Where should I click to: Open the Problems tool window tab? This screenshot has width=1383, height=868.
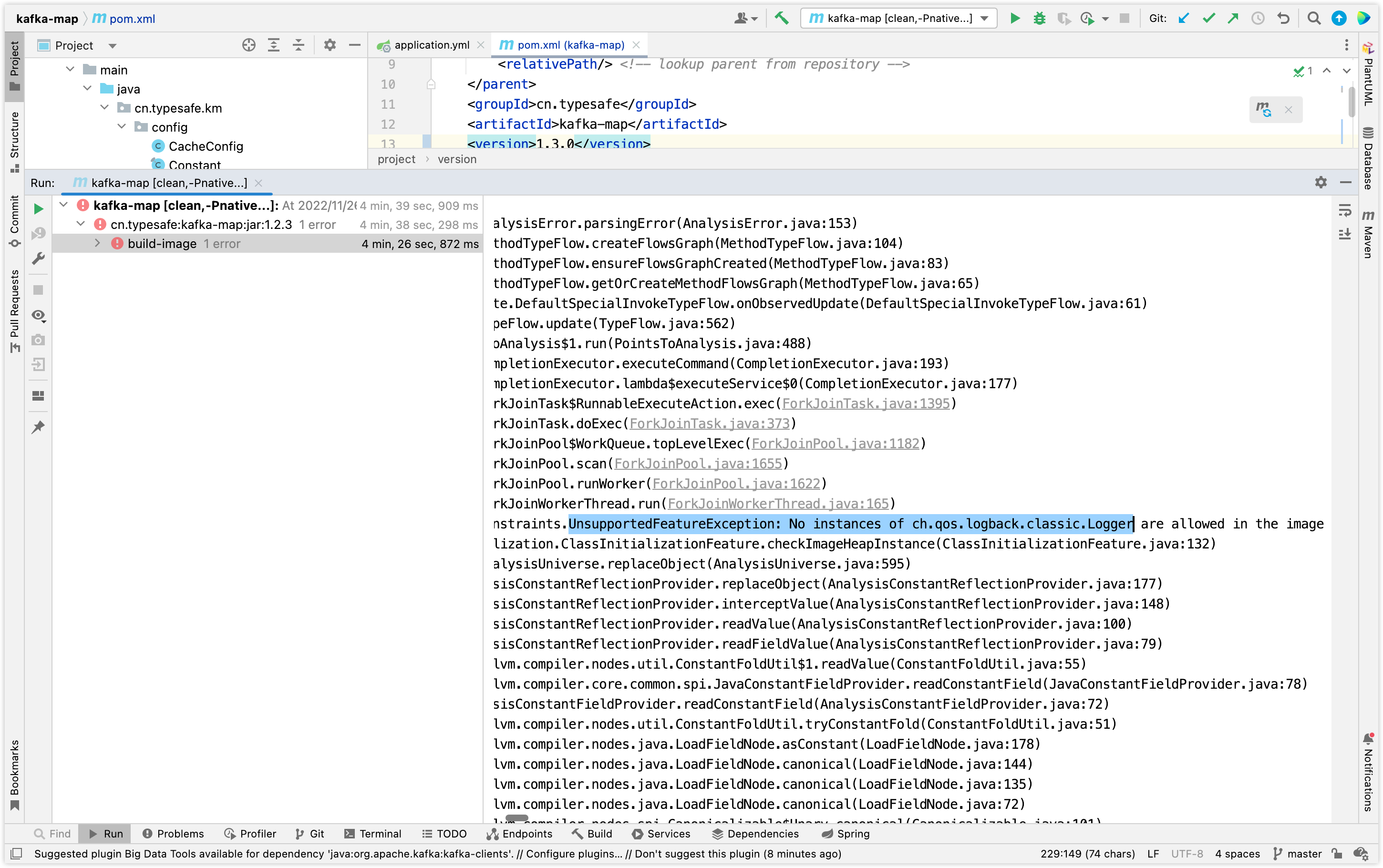(x=173, y=834)
